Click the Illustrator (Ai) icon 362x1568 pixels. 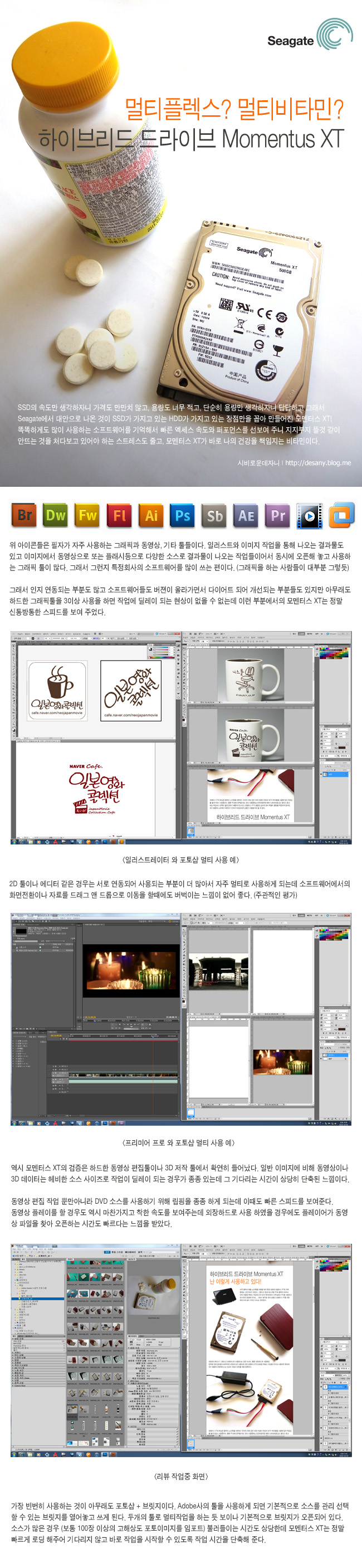pyautogui.click(x=151, y=516)
